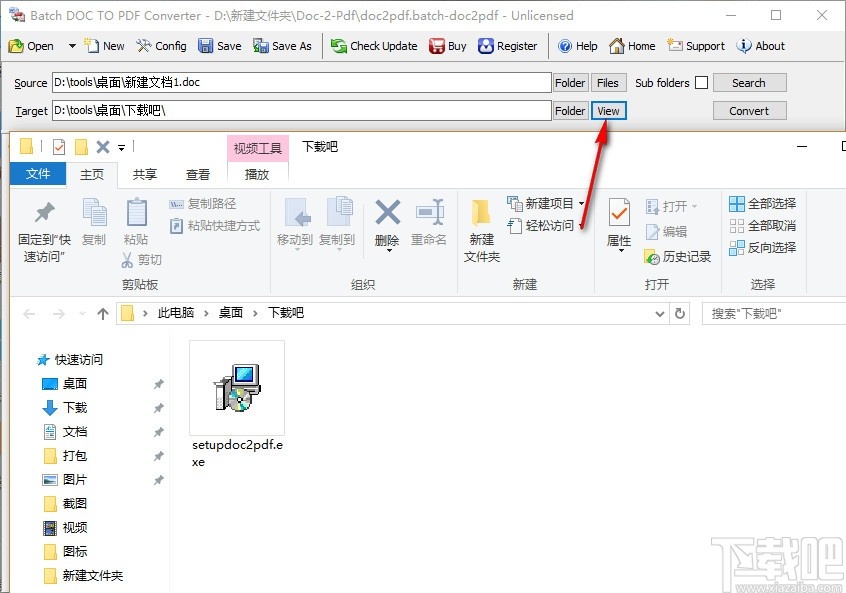Click 粘贴快捷方式 in the ribbon
Screen dimensions: 846x593
(x=215, y=226)
